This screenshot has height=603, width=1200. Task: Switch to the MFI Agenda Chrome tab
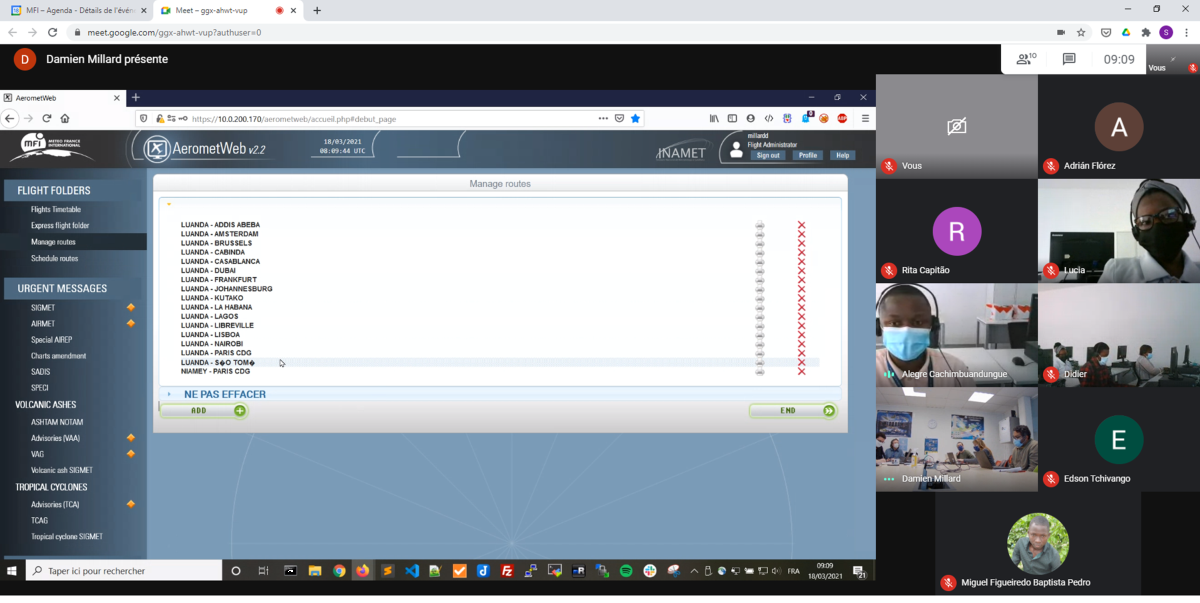[x=78, y=10]
